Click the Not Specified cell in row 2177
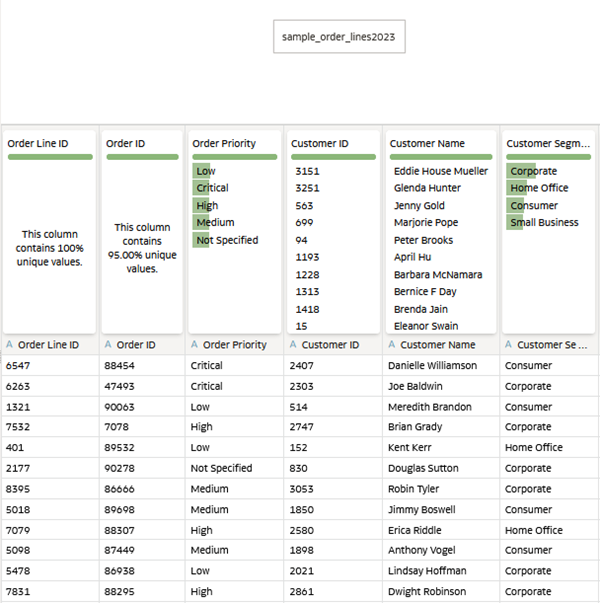This screenshot has height=603, width=600. 235,468
